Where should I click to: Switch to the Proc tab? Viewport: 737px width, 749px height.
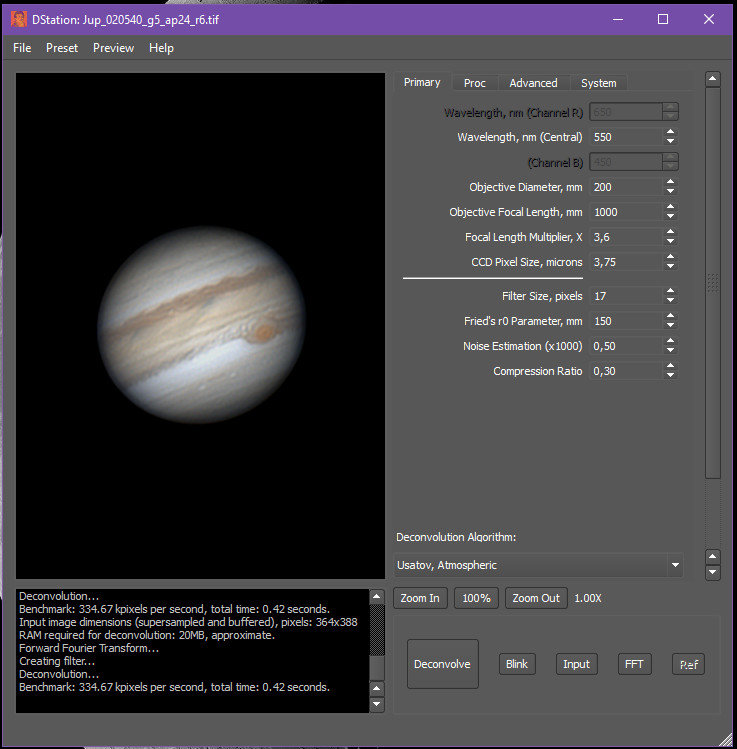474,83
